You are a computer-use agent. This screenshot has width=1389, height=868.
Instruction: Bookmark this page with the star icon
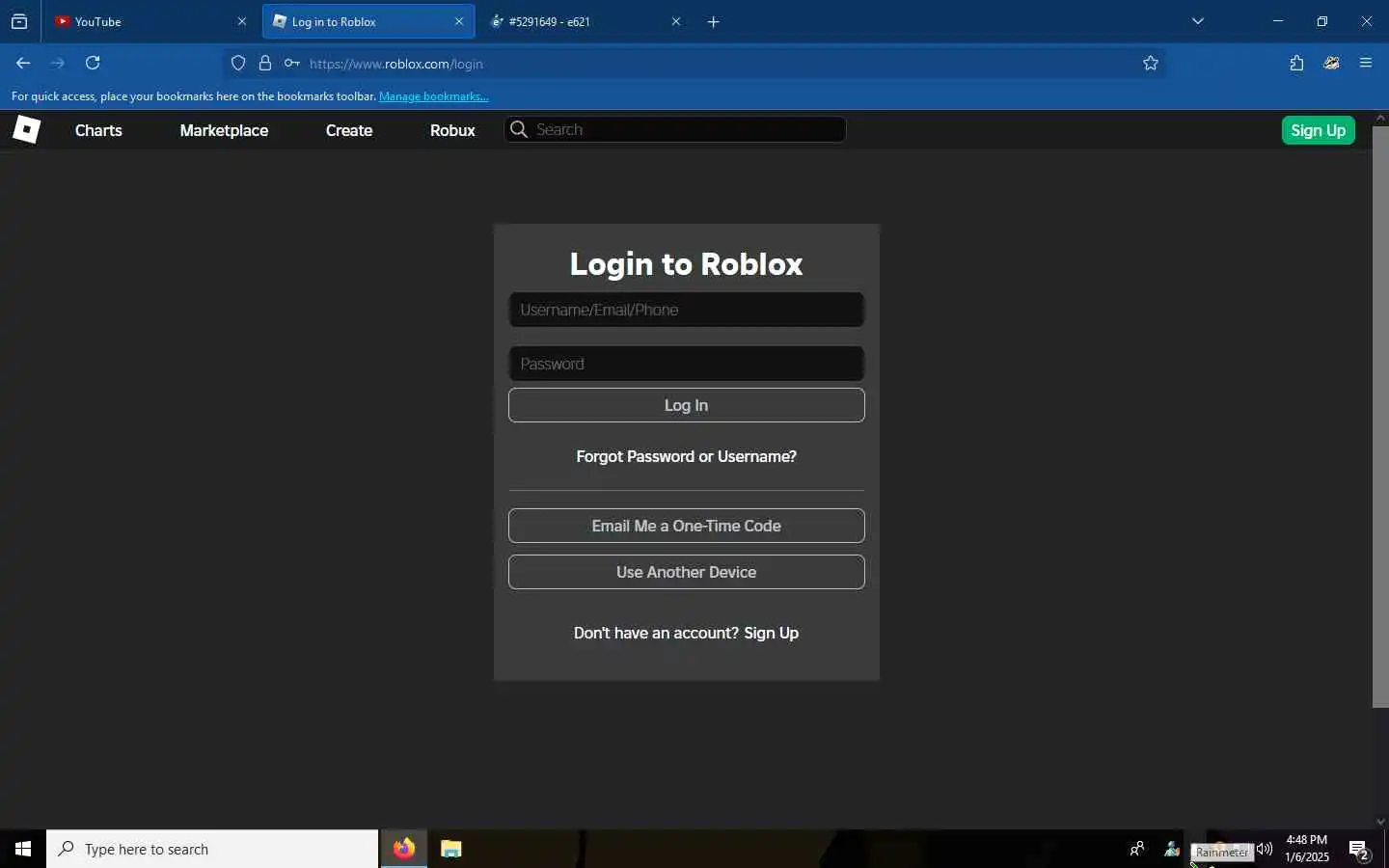tap(1151, 64)
